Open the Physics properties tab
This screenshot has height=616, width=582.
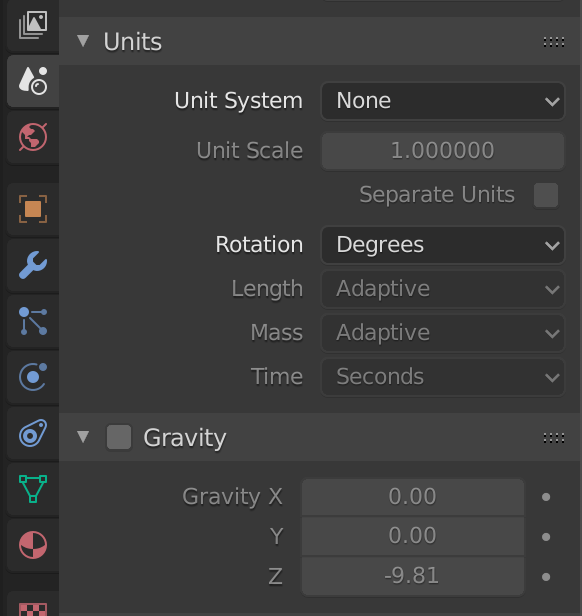pos(33,377)
